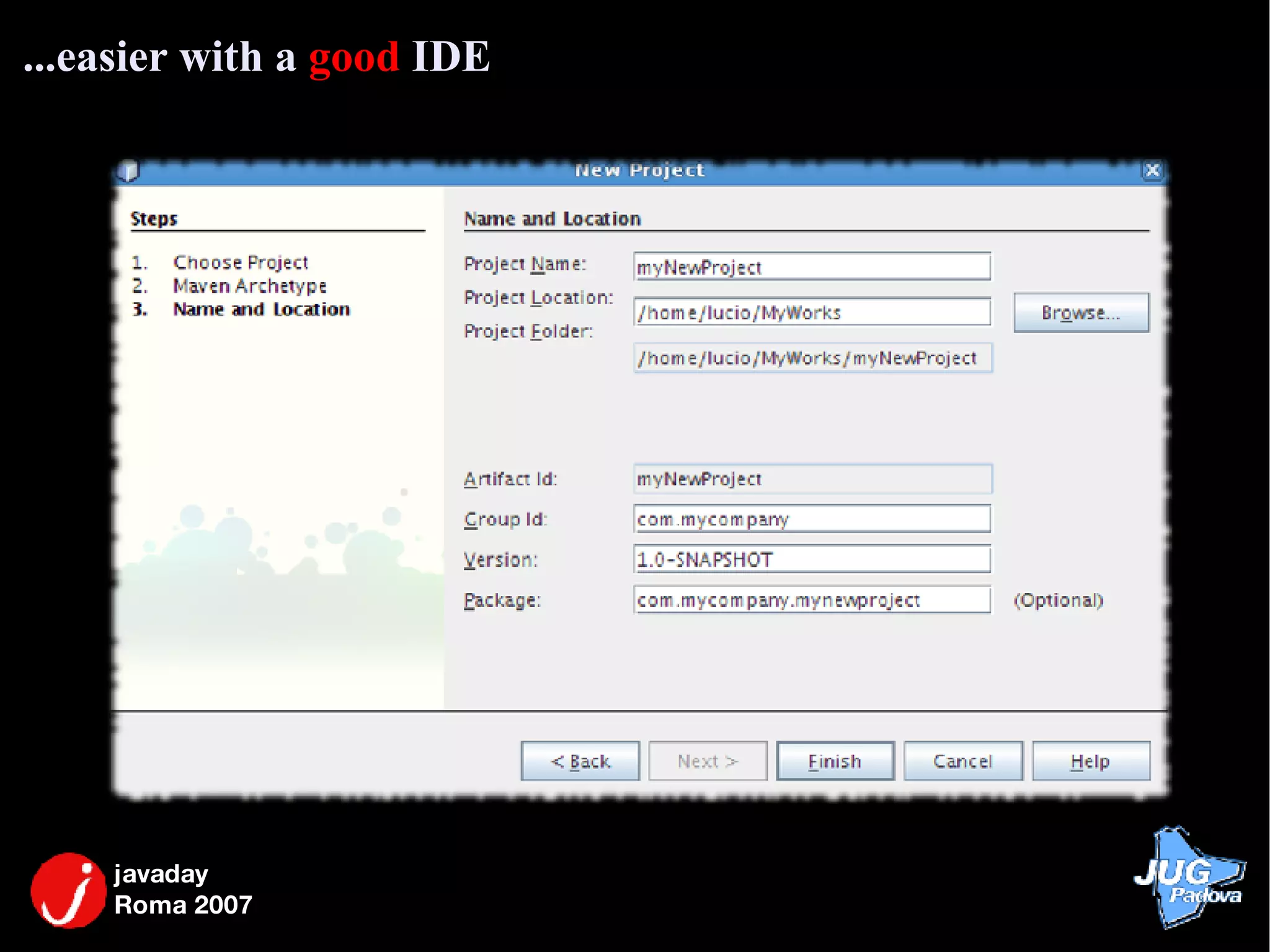Click the Project Folder field
The height and width of the screenshot is (952, 1270).
point(813,358)
